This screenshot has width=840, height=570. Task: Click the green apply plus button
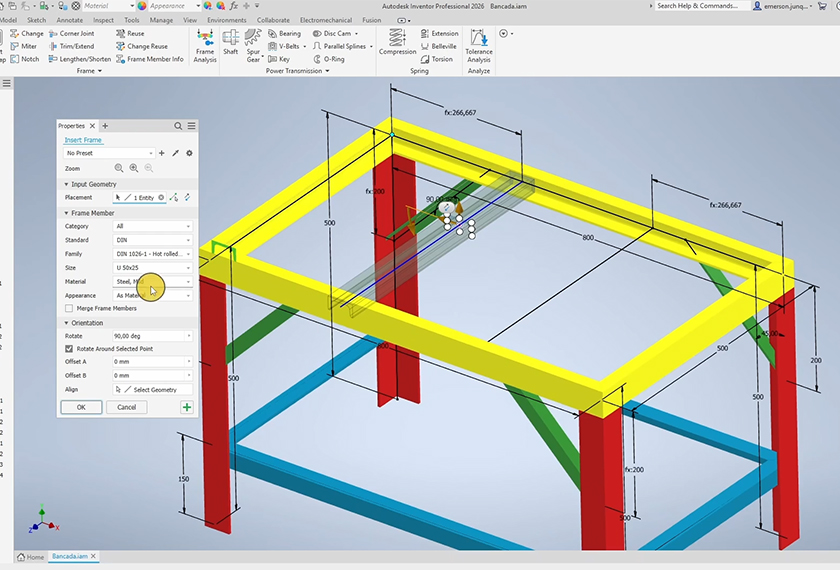[x=187, y=407]
